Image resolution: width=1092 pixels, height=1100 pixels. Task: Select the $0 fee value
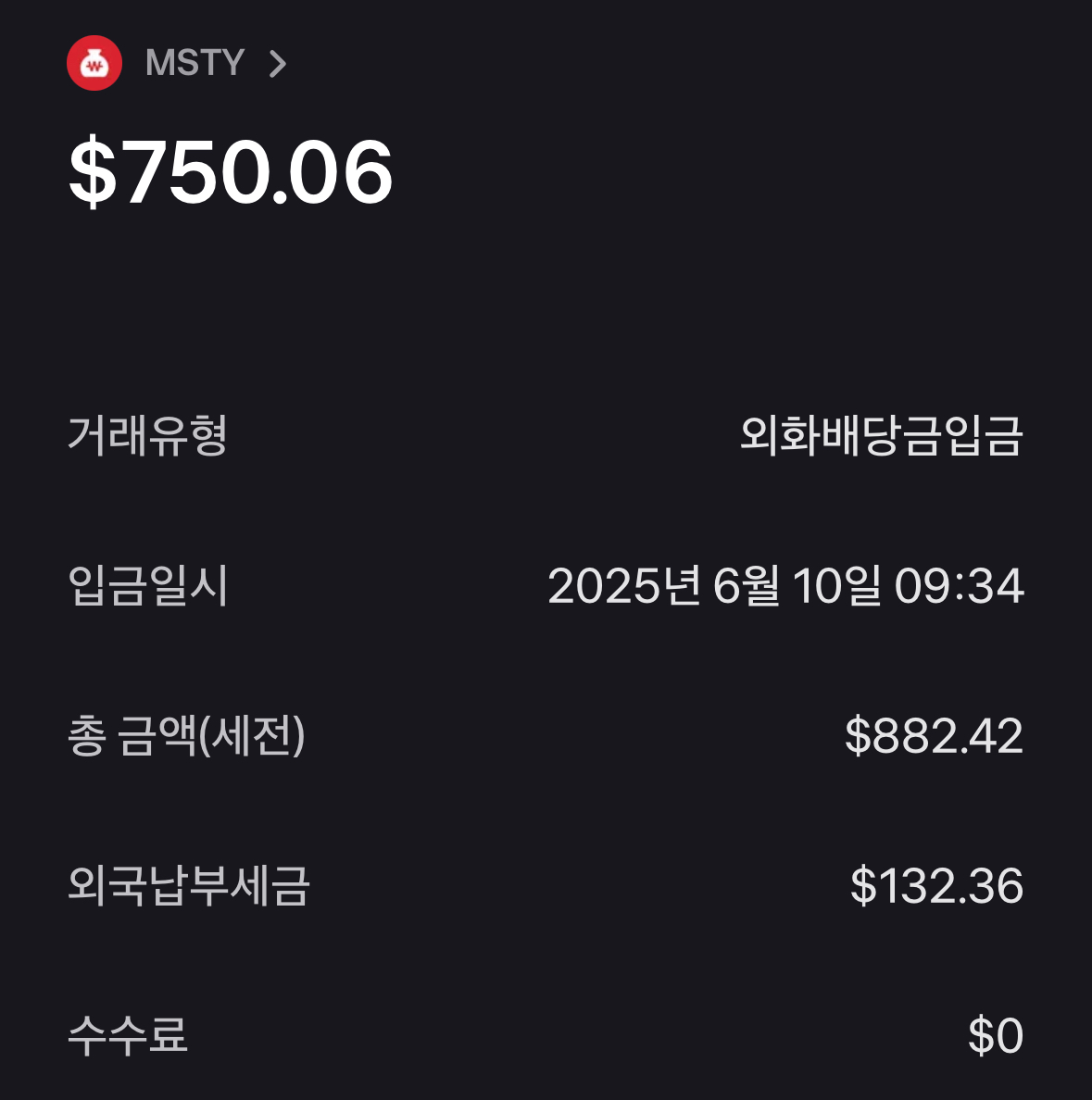(x=996, y=1035)
